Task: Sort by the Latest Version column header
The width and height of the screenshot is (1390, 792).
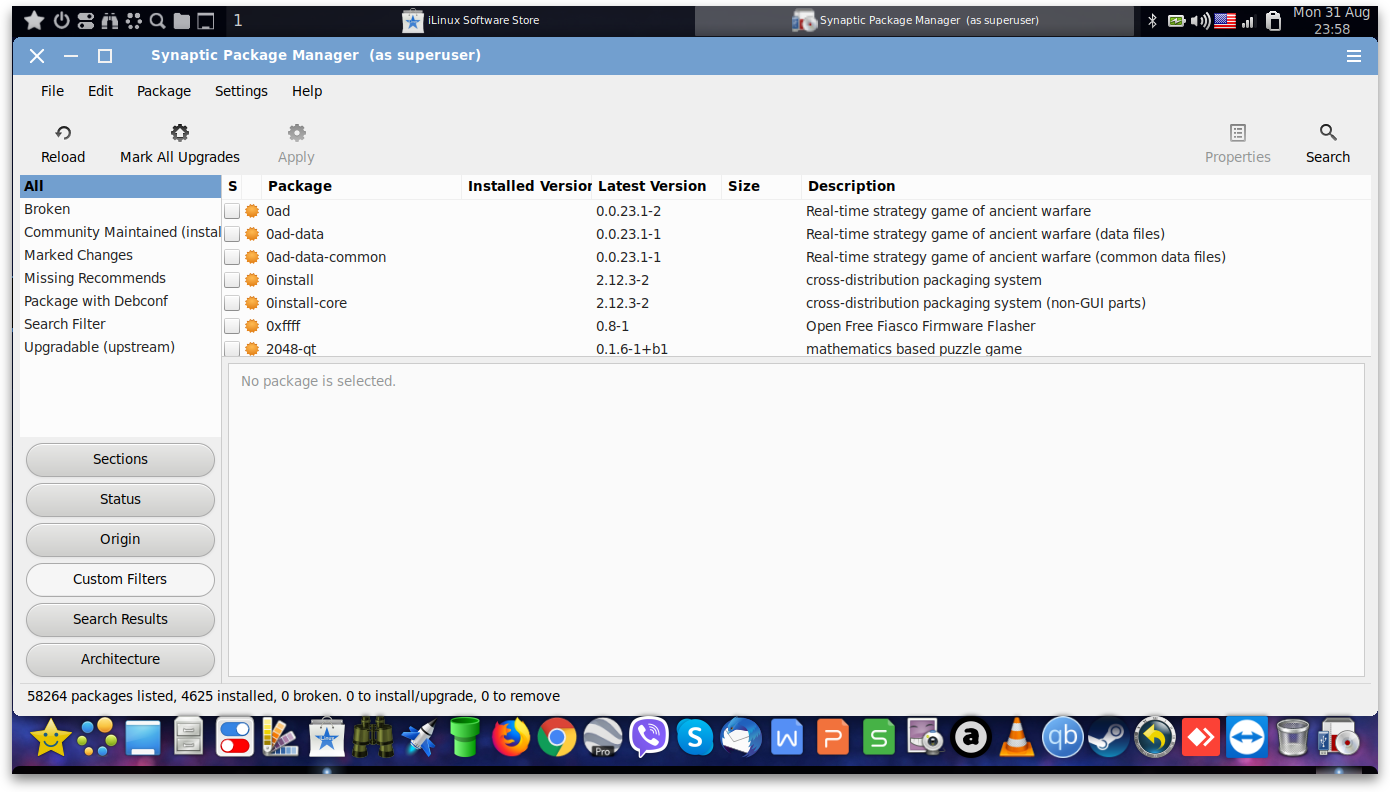Action: [x=657, y=186]
